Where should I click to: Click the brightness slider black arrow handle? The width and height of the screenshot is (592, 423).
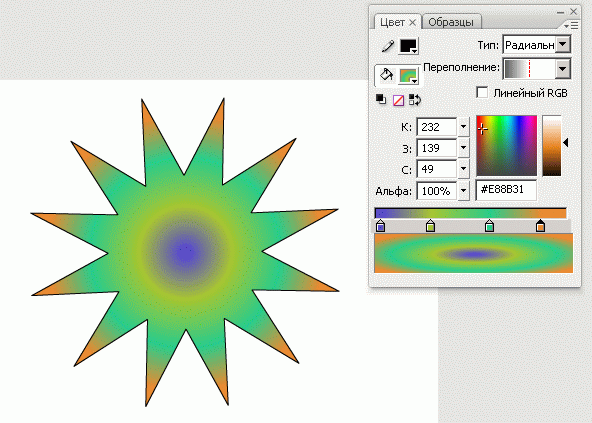tap(566, 143)
